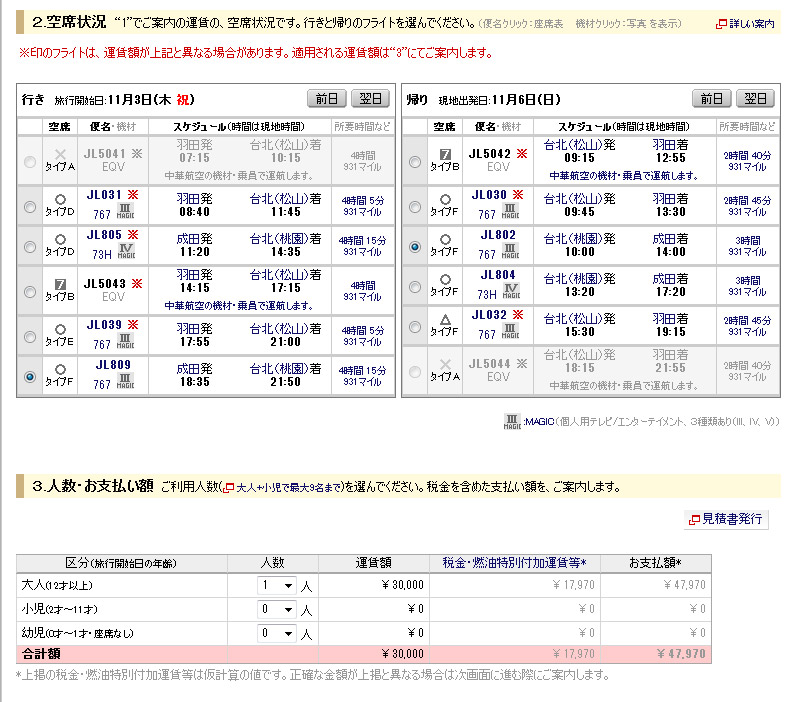Open the MAGIC IV icon in JL805 row
This screenshot has width=805, height=702.
click(x=126, y=251)
